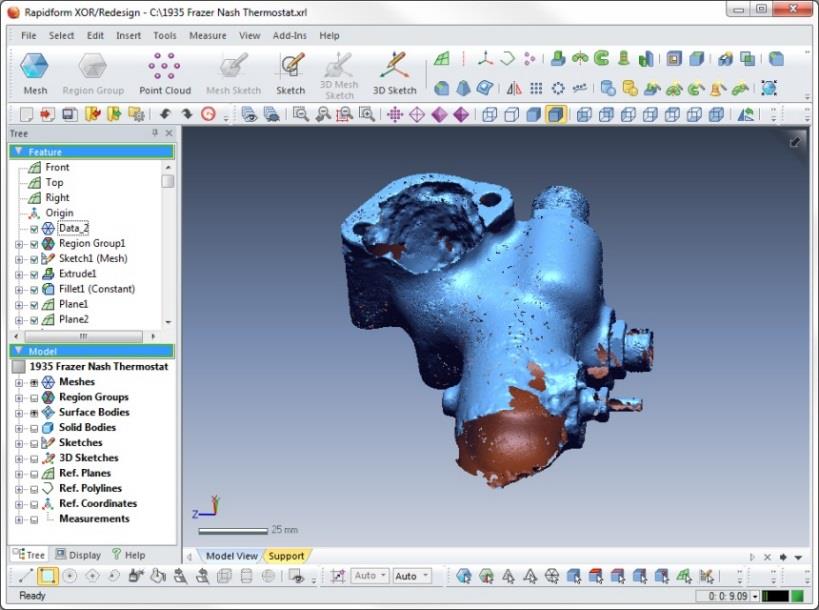Click the green swatch in status bar
The height and width of the screenshot is (610, 819).
tap(798, 596)
